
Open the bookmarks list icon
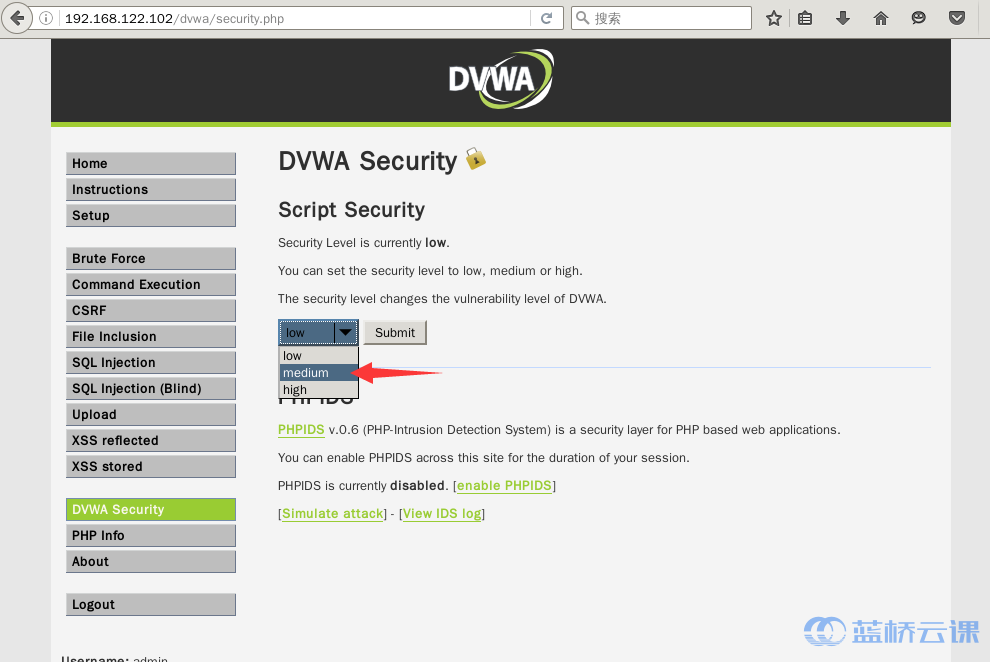805,18
